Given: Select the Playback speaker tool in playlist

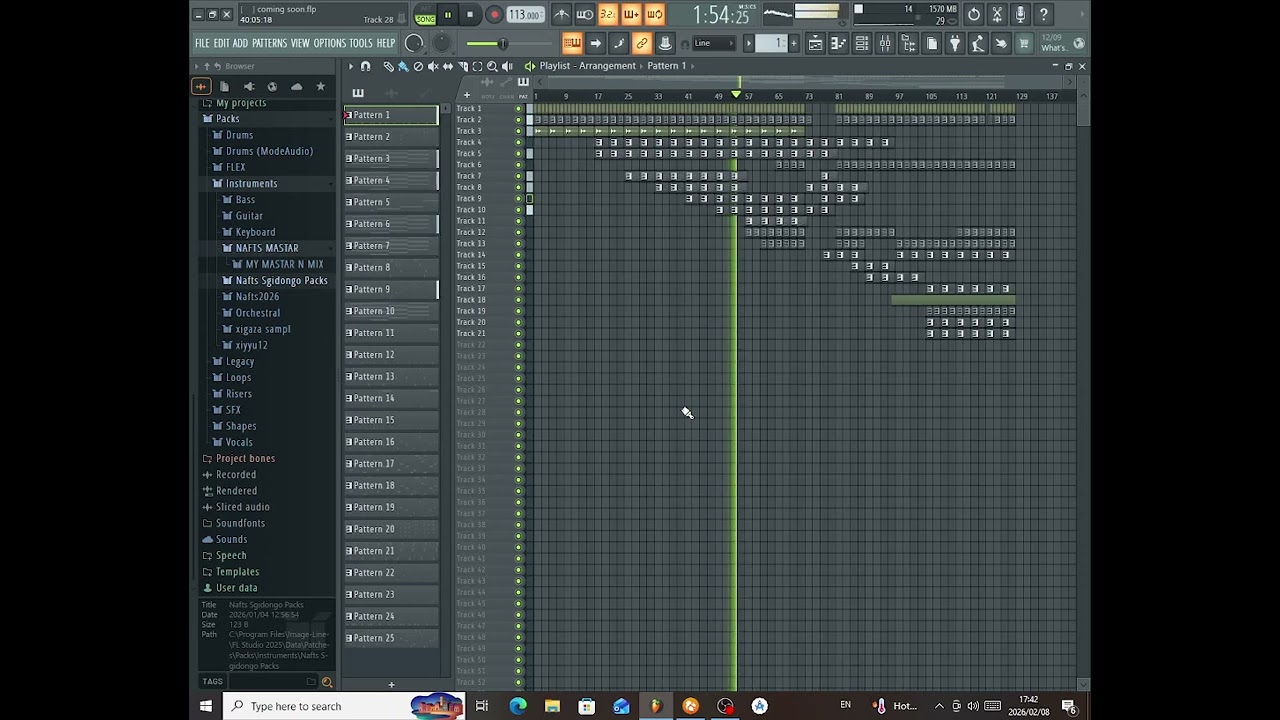Looking at the screenshot, I should [507, 66].
